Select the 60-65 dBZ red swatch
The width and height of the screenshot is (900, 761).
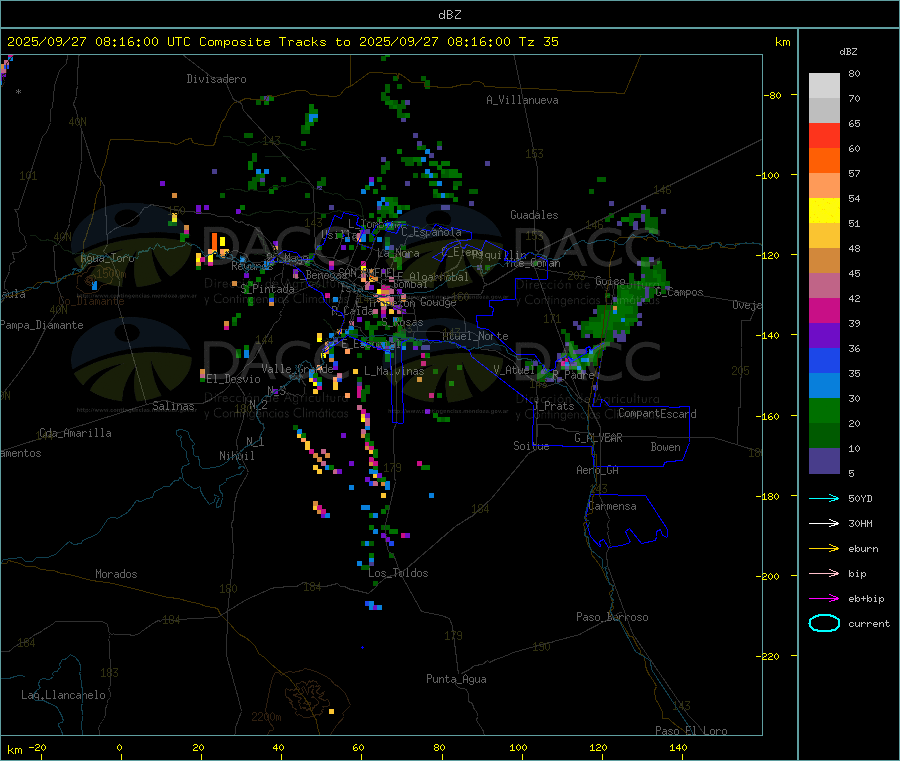point(824,135)
